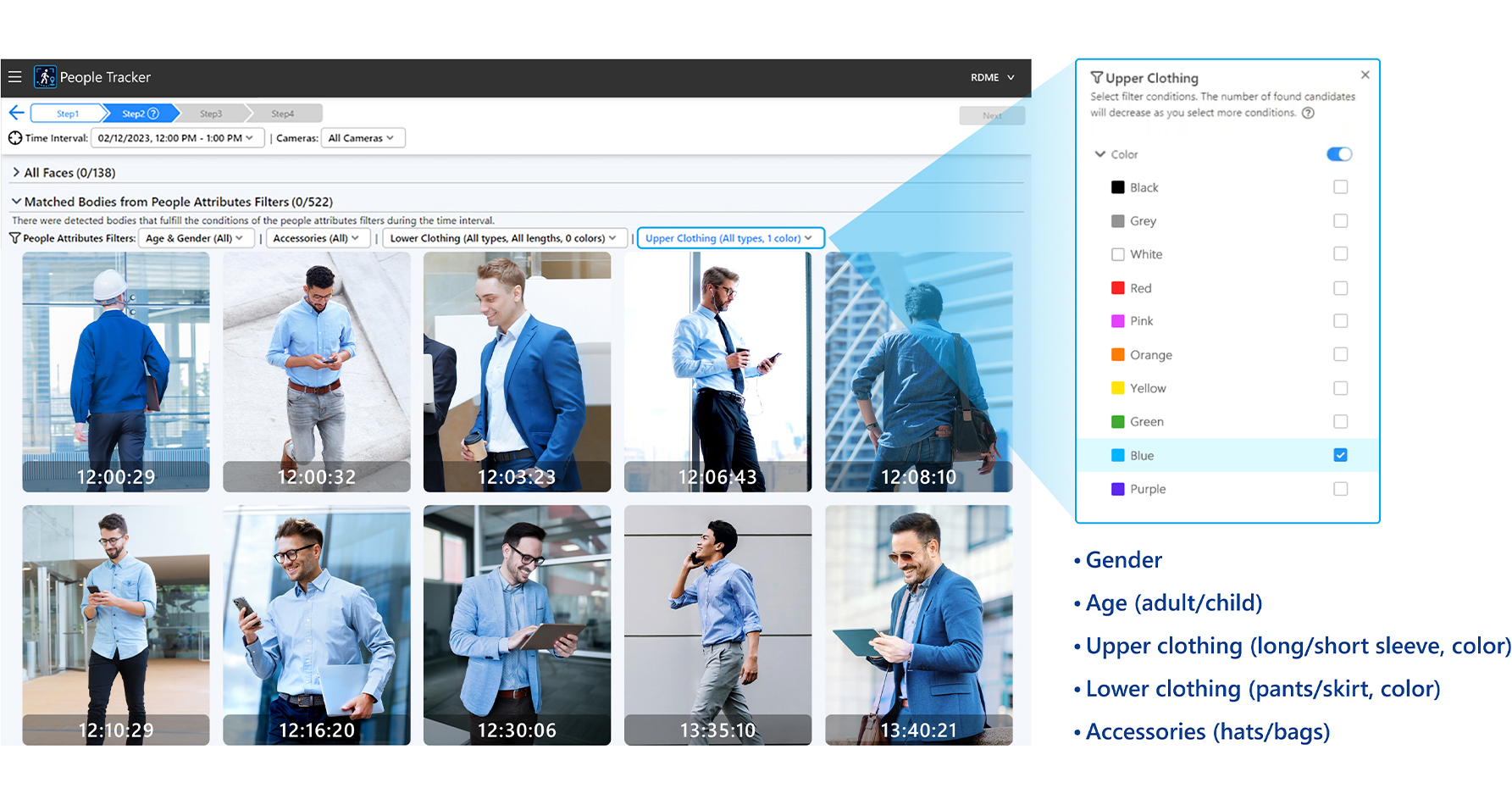
Task: Uncheck the Blue color checkbox
Action: click(x=1340, y=455)
